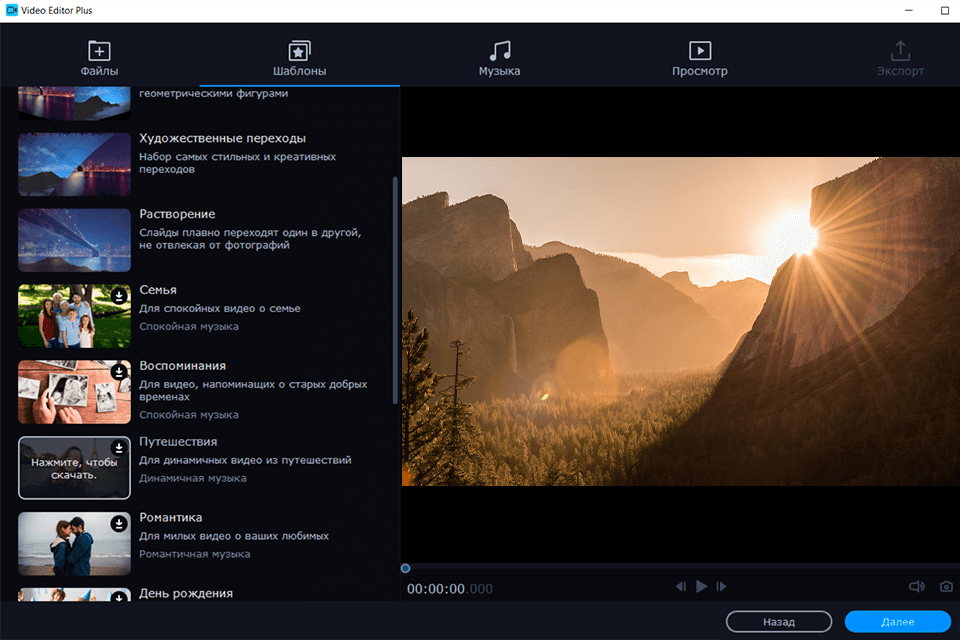Screen dimensions: 960x640
Task: Click the download icon on Семья template
Action: (x=119, y=296)
